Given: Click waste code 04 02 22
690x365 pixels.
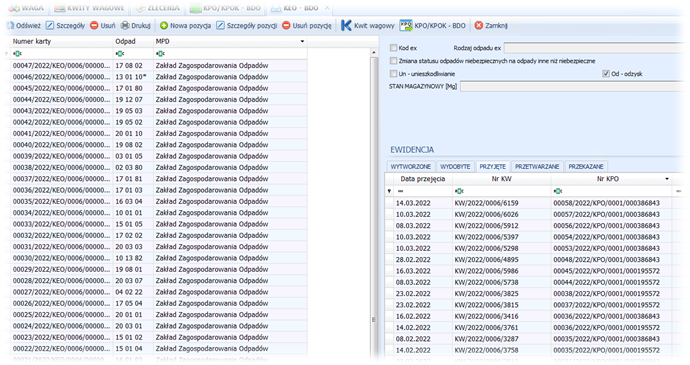Looking at the screenshot, I should pos(128,292).
